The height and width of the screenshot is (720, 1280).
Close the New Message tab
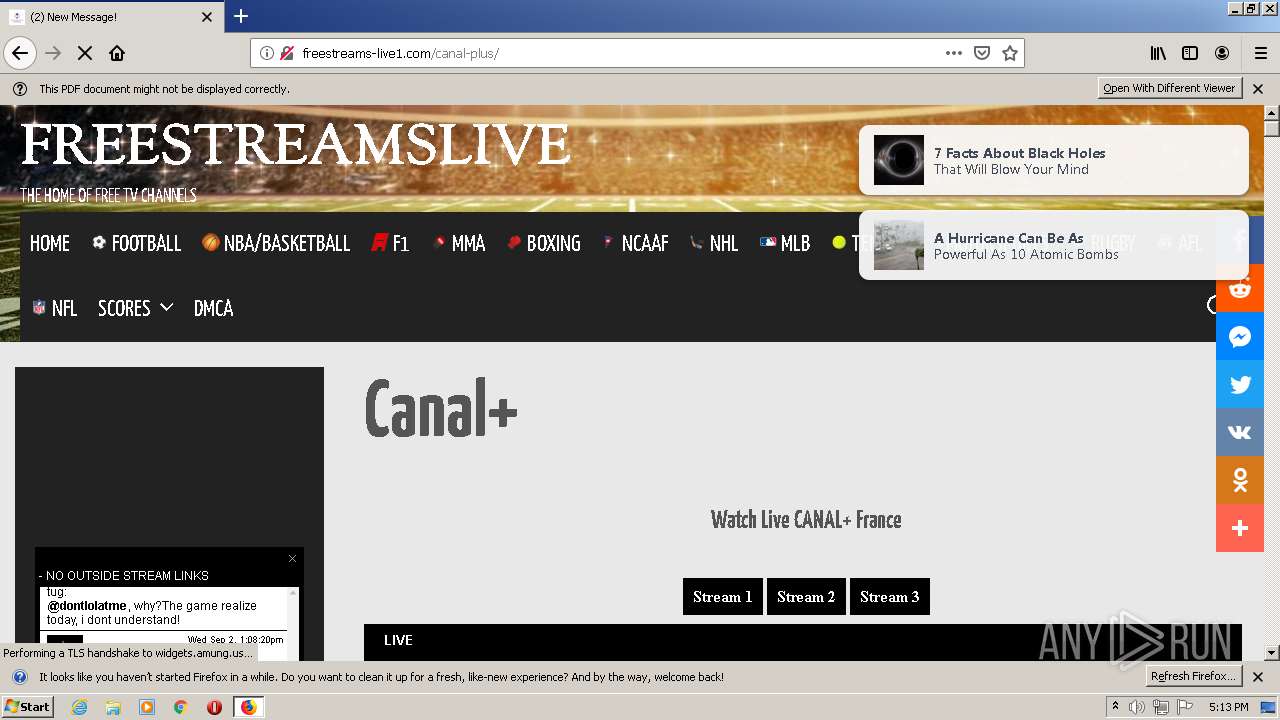point(207,17)
